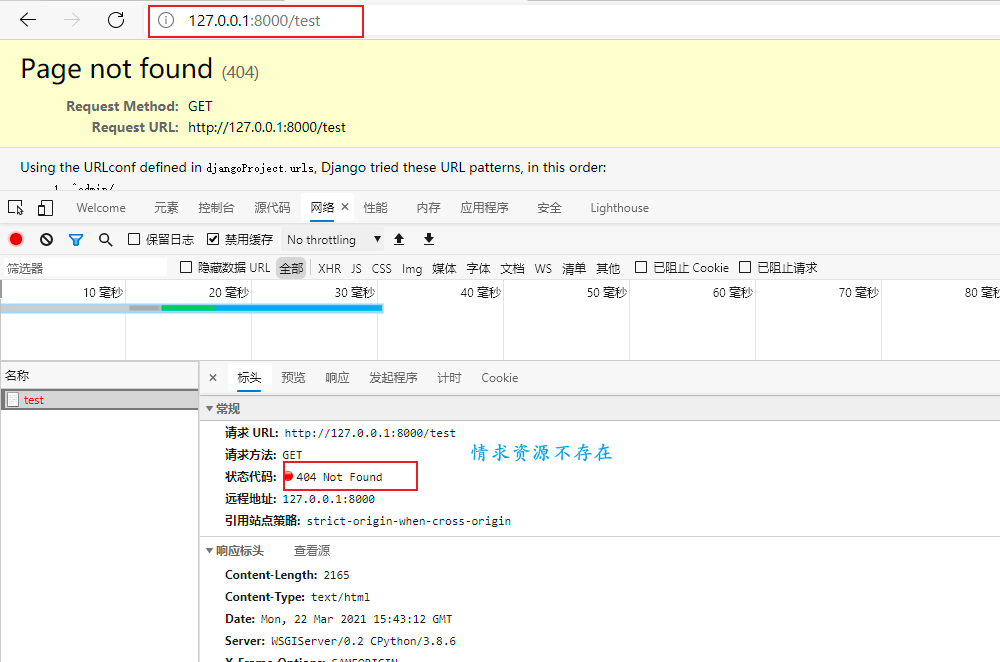Click the Request URL value on the 404 page
Image resolution: width=1000 pixels, height=662 pixels.
pyautogui.click(x=267, y=127)
